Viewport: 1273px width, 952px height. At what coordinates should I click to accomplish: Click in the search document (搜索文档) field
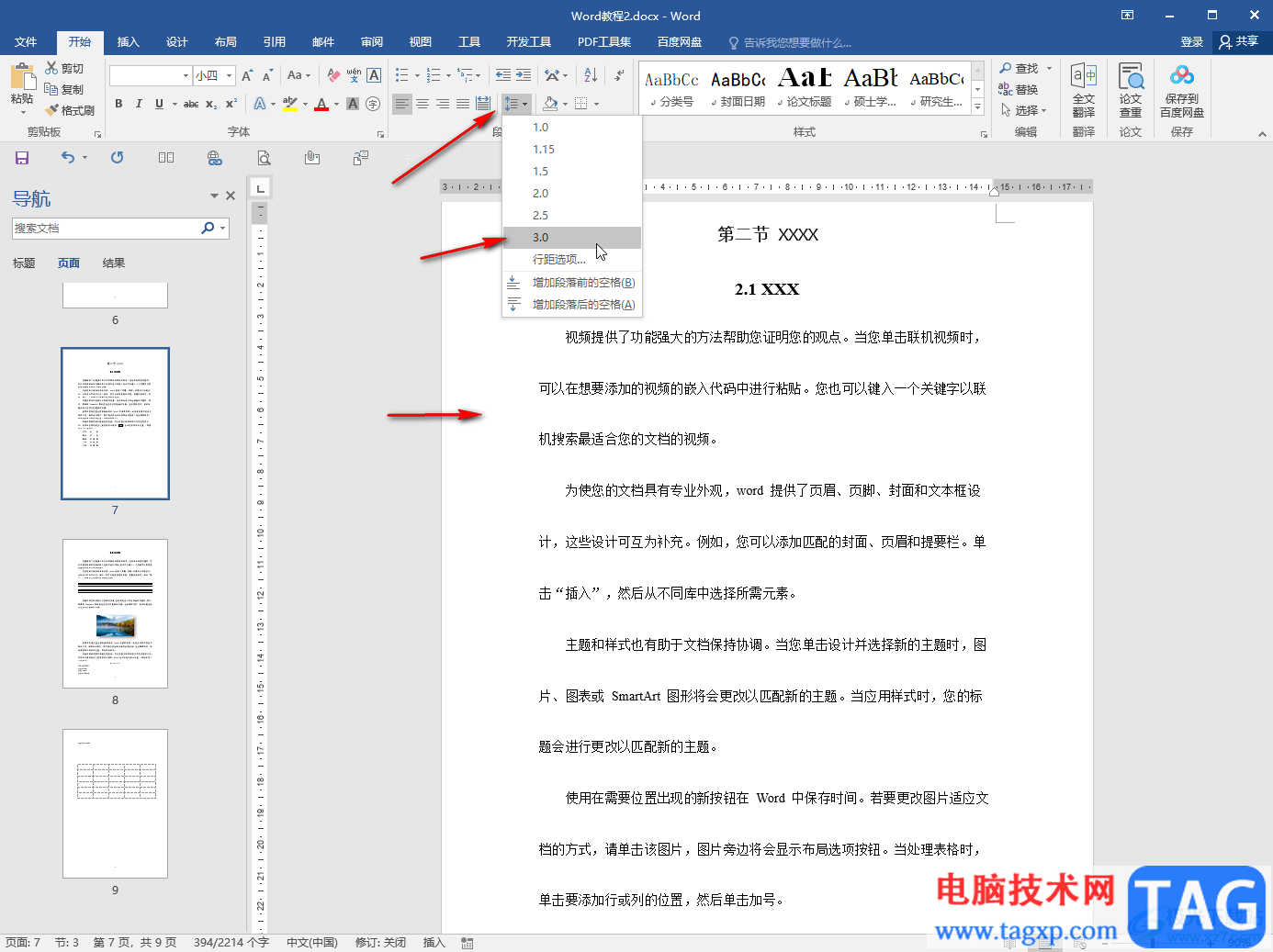coord(106,229)
